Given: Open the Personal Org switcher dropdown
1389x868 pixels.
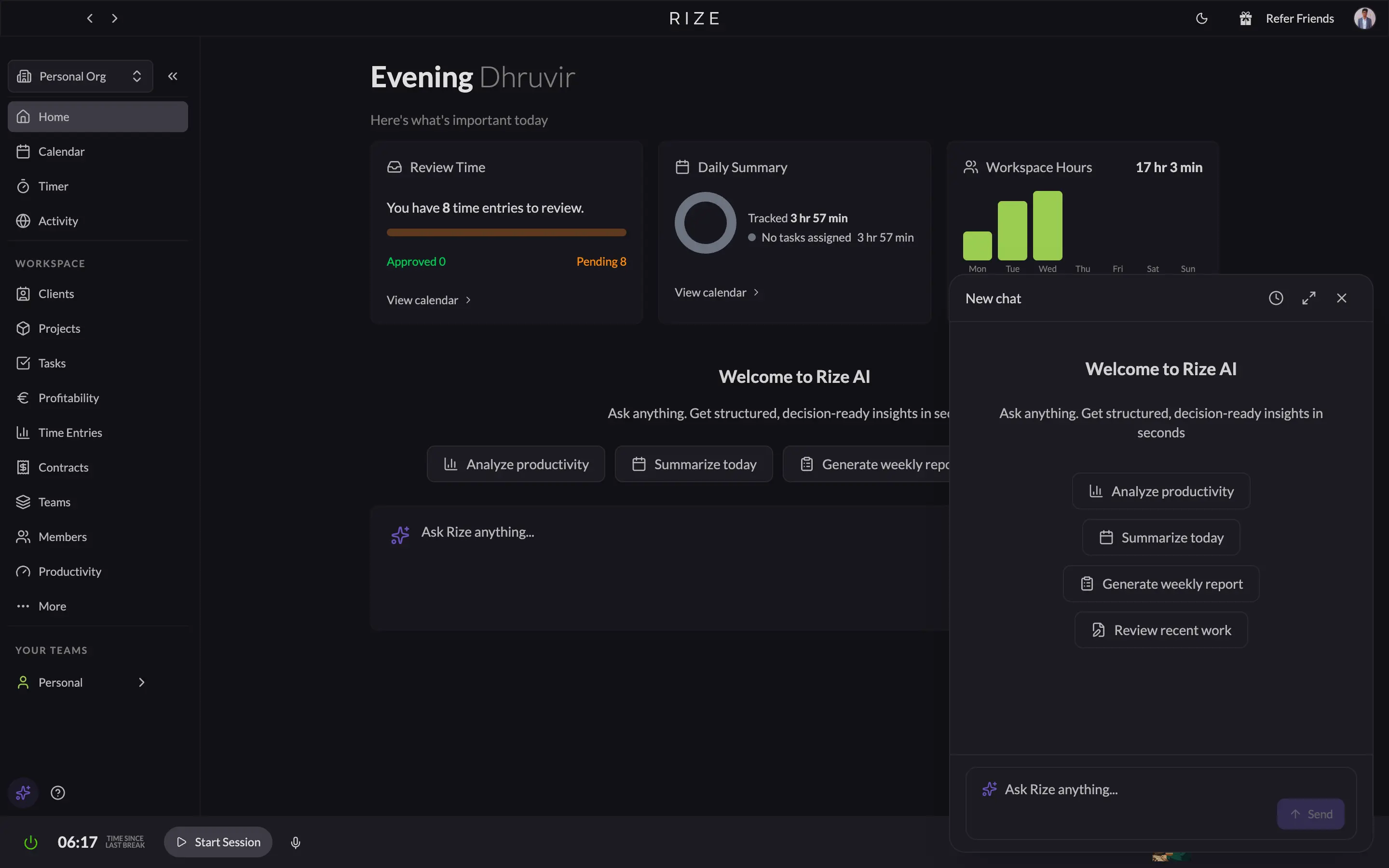Looking at the screenshot, I should [x=81, y=76].
